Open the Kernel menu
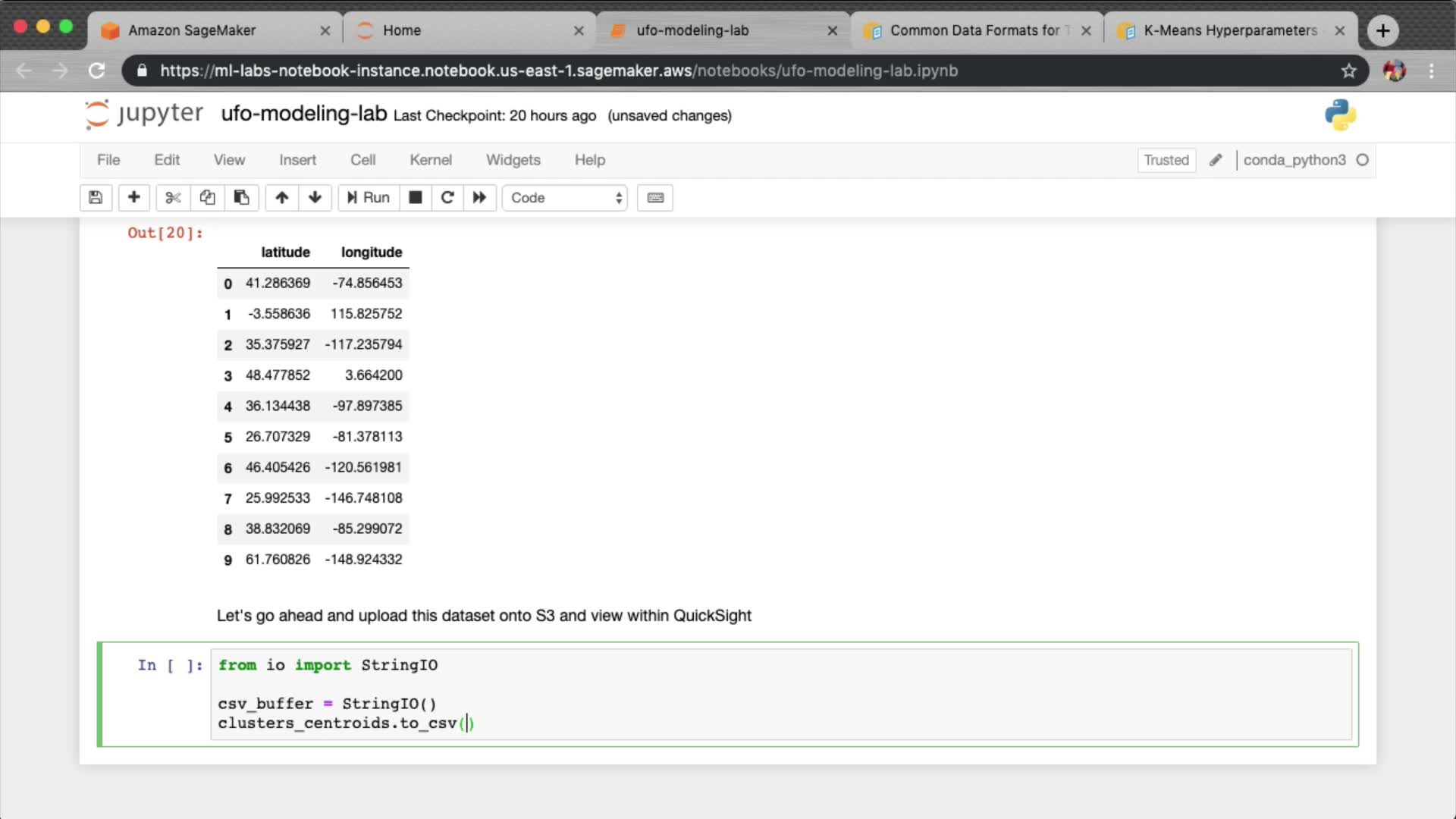 coord(430,160)
